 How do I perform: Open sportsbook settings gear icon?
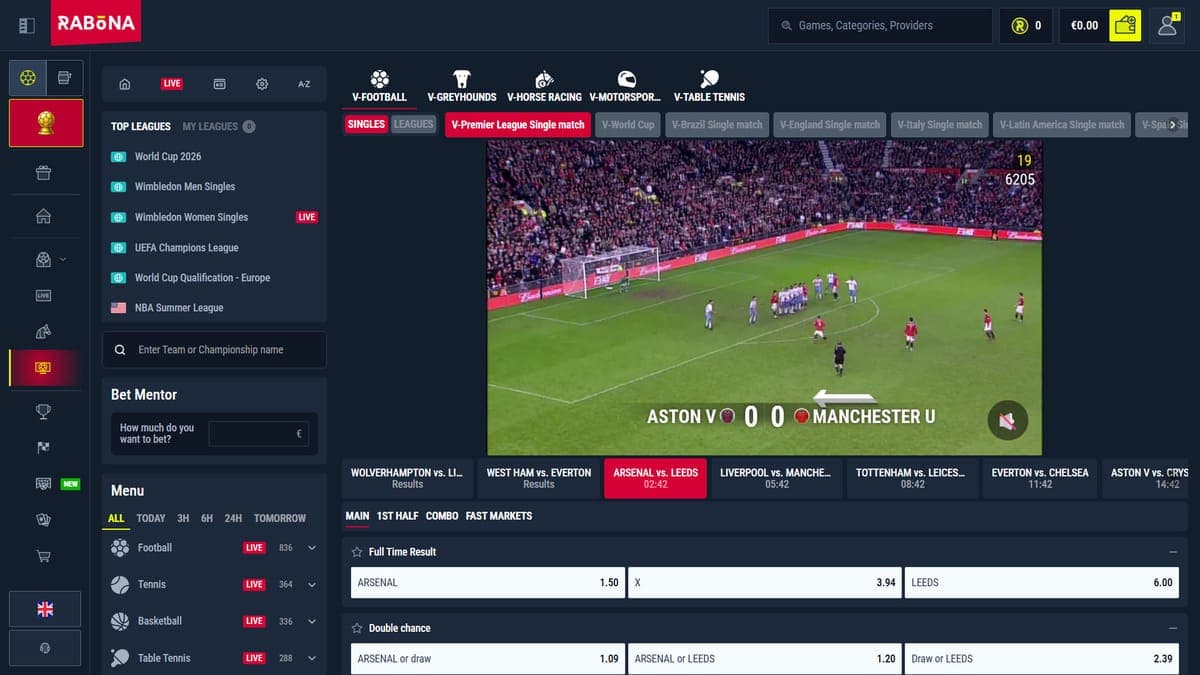click(262, 84)
